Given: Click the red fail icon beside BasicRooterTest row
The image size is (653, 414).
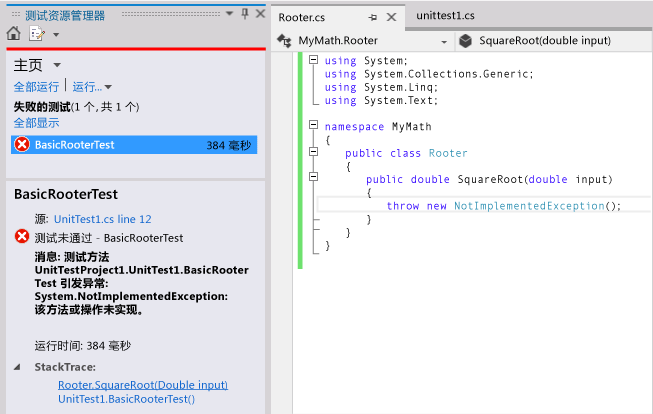Looking at the screenshot, I should (x=22, y=145).
